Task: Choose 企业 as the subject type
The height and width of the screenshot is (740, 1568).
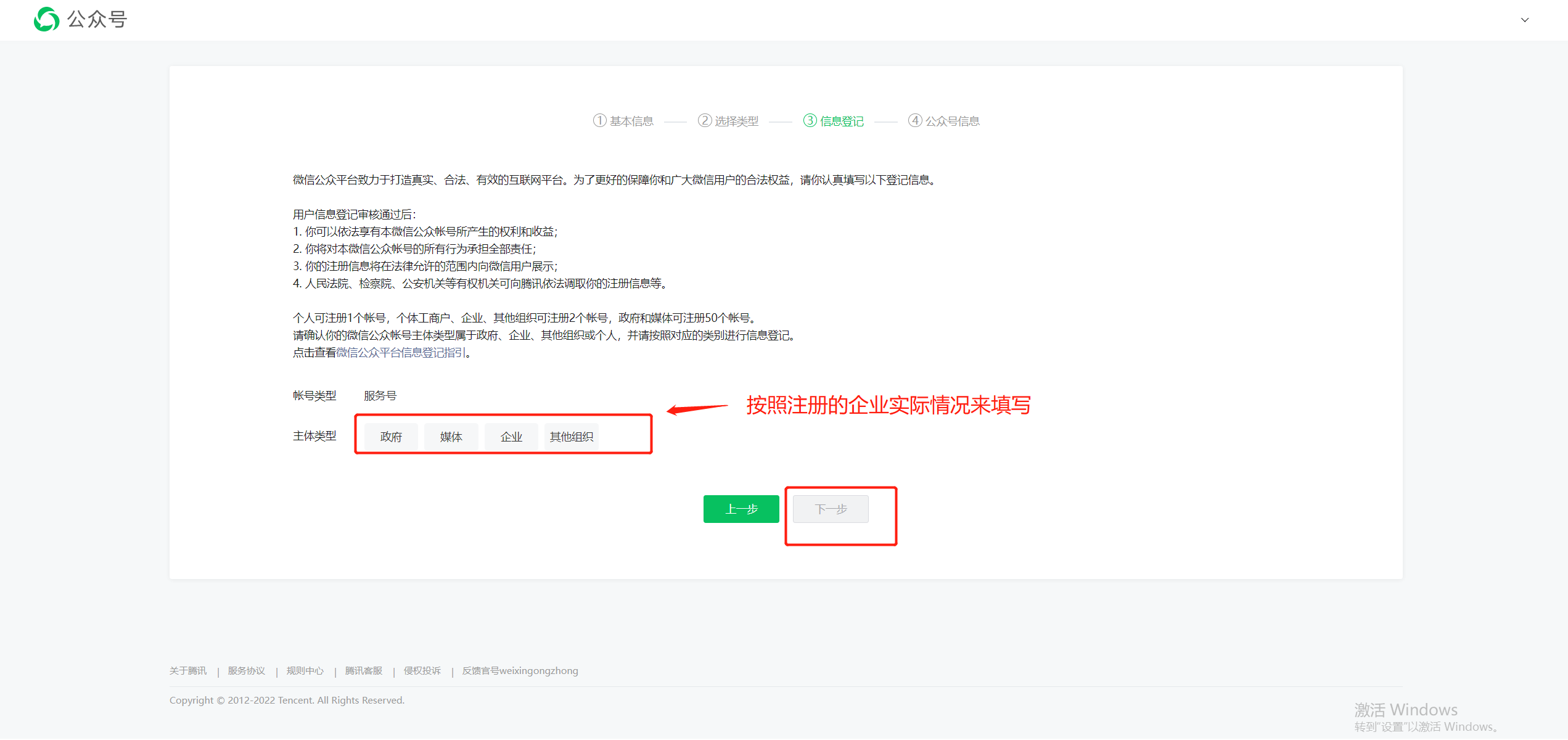Action: tap(511, 437)
